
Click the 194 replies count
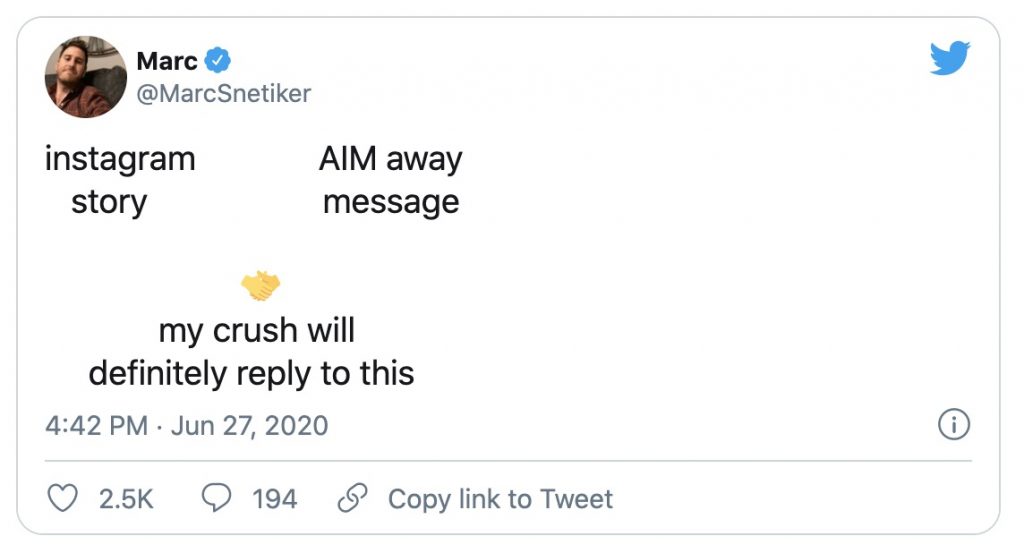(274, 498)
